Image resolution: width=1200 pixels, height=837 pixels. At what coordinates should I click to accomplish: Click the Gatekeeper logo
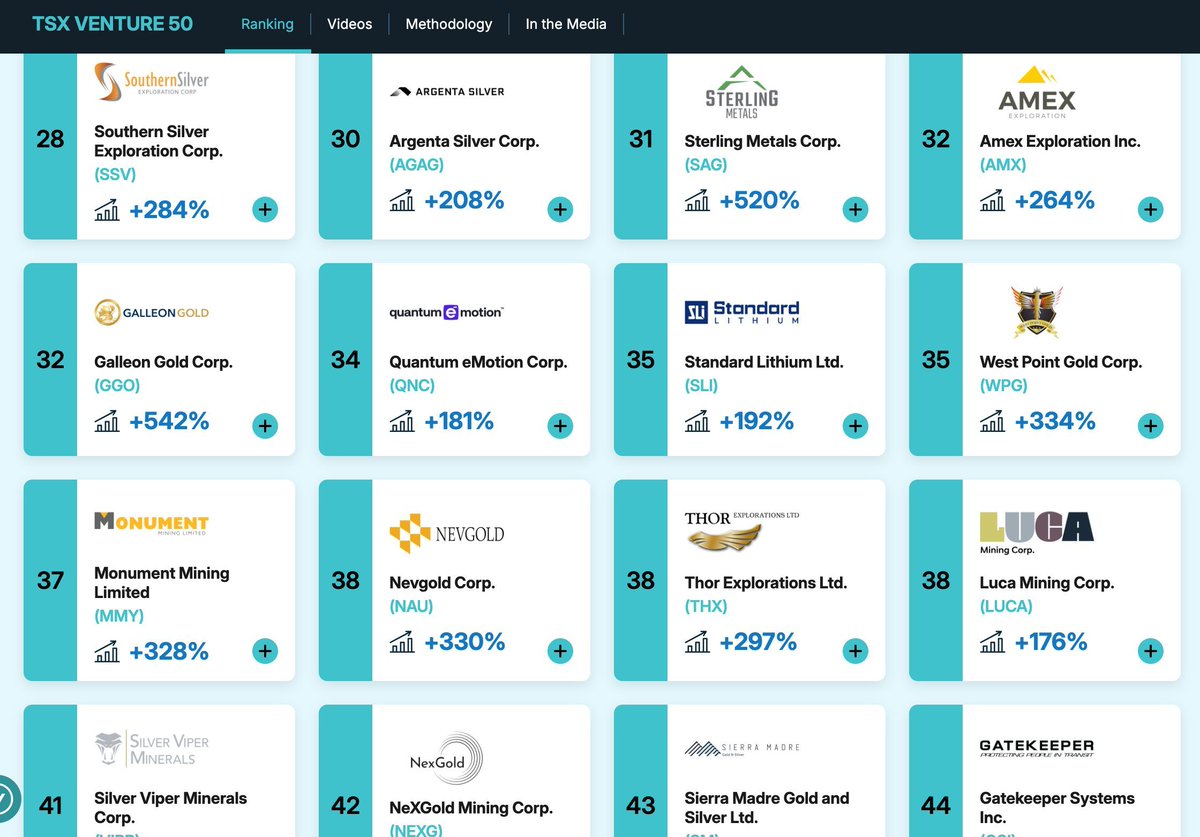click(1037, 749)
